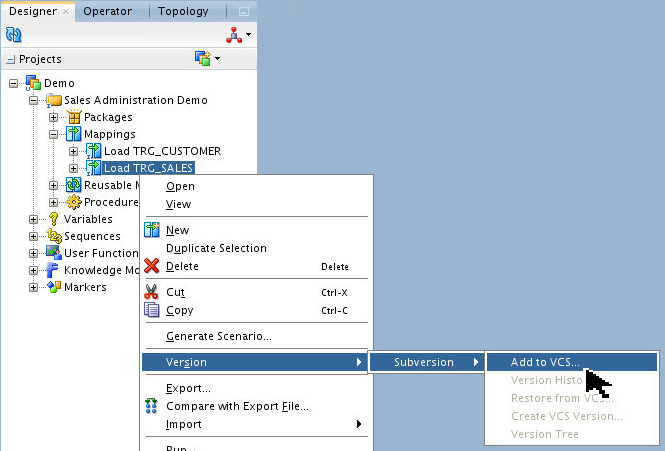Screen dimensions: 665x451
Task: Click the Load TRG_SALES mapping icon
Action: tap(94, 168)
